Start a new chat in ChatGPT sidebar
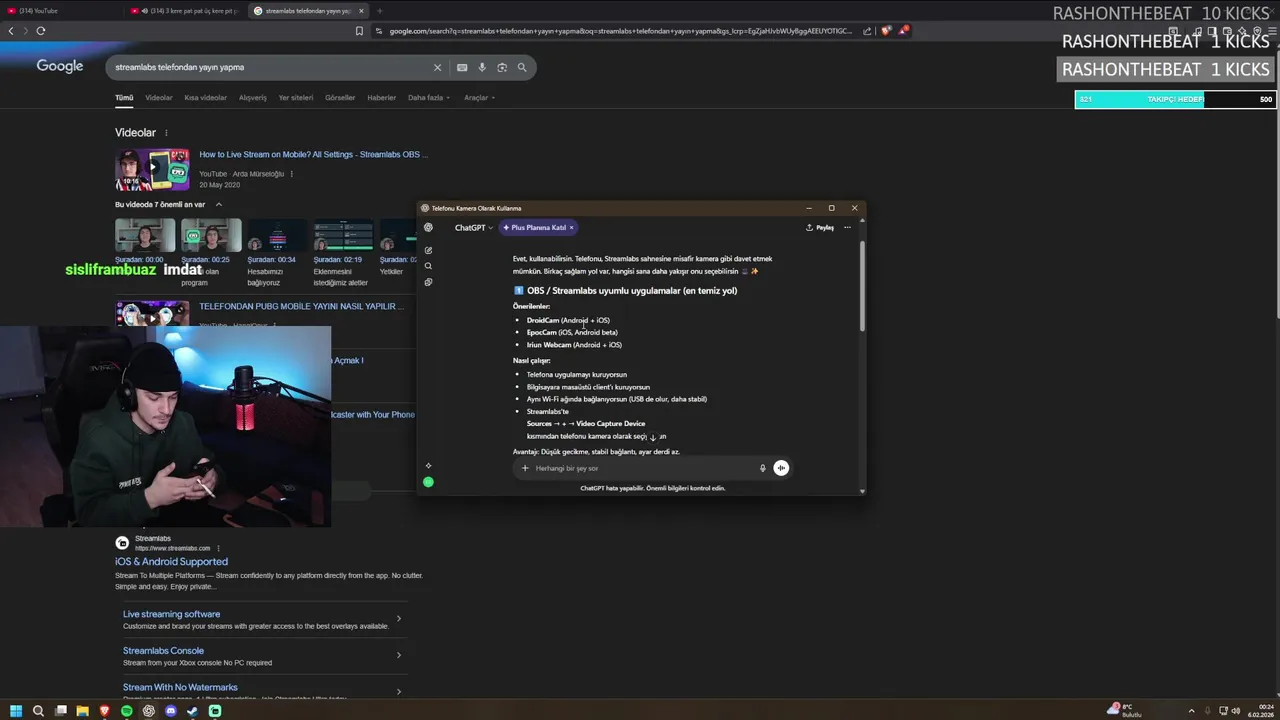1280x720 pixels. (x=428, y=250)
